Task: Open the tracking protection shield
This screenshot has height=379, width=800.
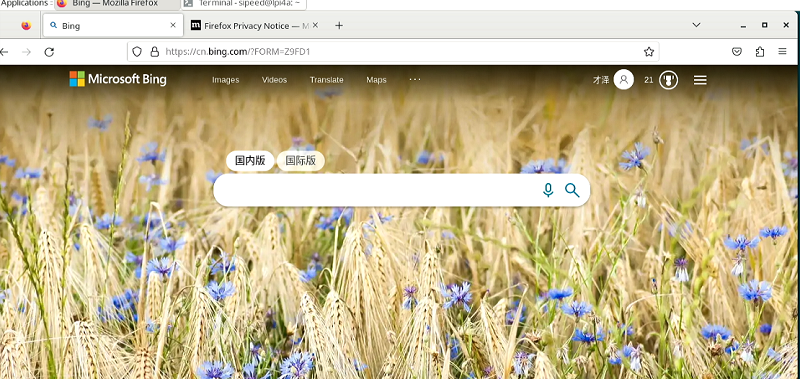Action: [x=137, y=52]
